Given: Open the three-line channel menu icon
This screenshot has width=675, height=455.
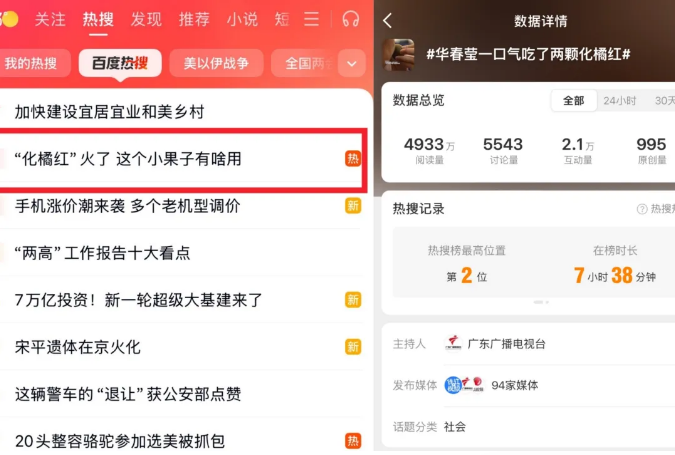Looking at the screenshot, I should click(311, 19).
